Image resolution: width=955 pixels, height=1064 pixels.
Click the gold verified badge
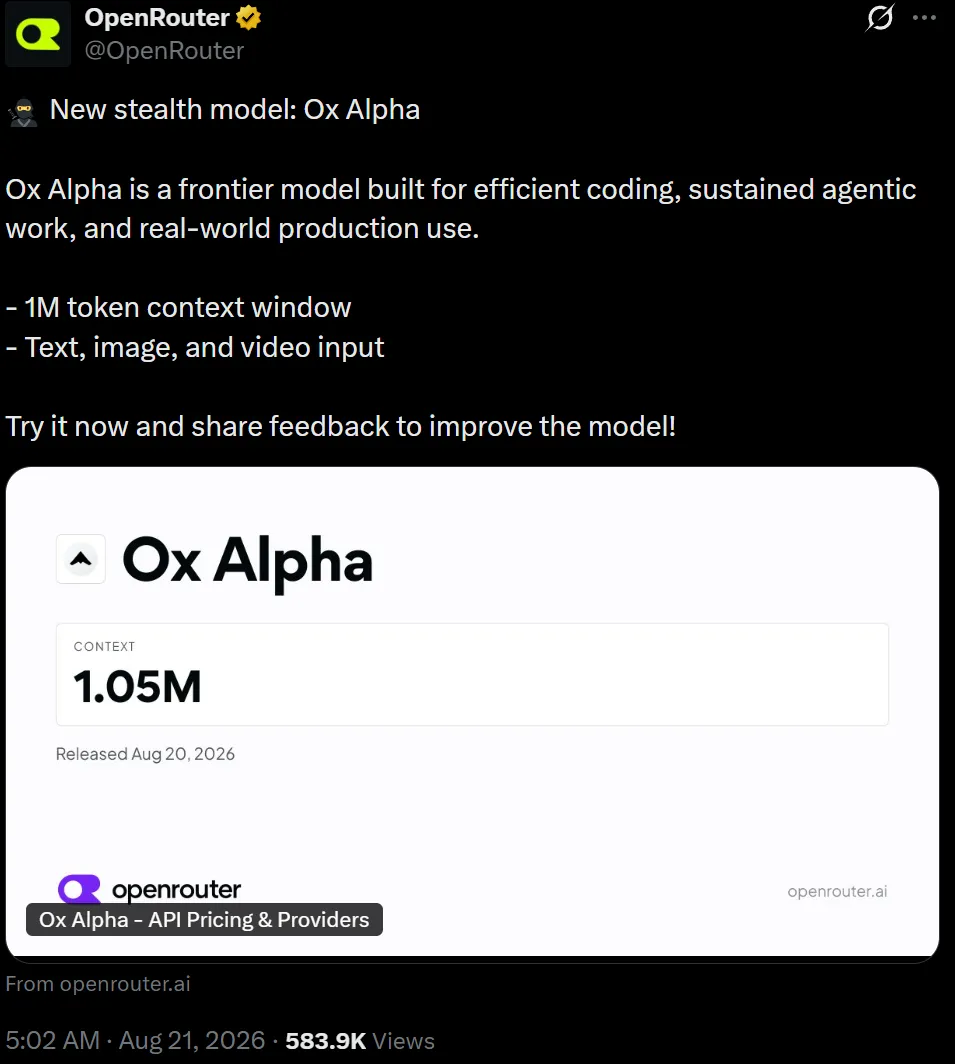click(248, 18)
